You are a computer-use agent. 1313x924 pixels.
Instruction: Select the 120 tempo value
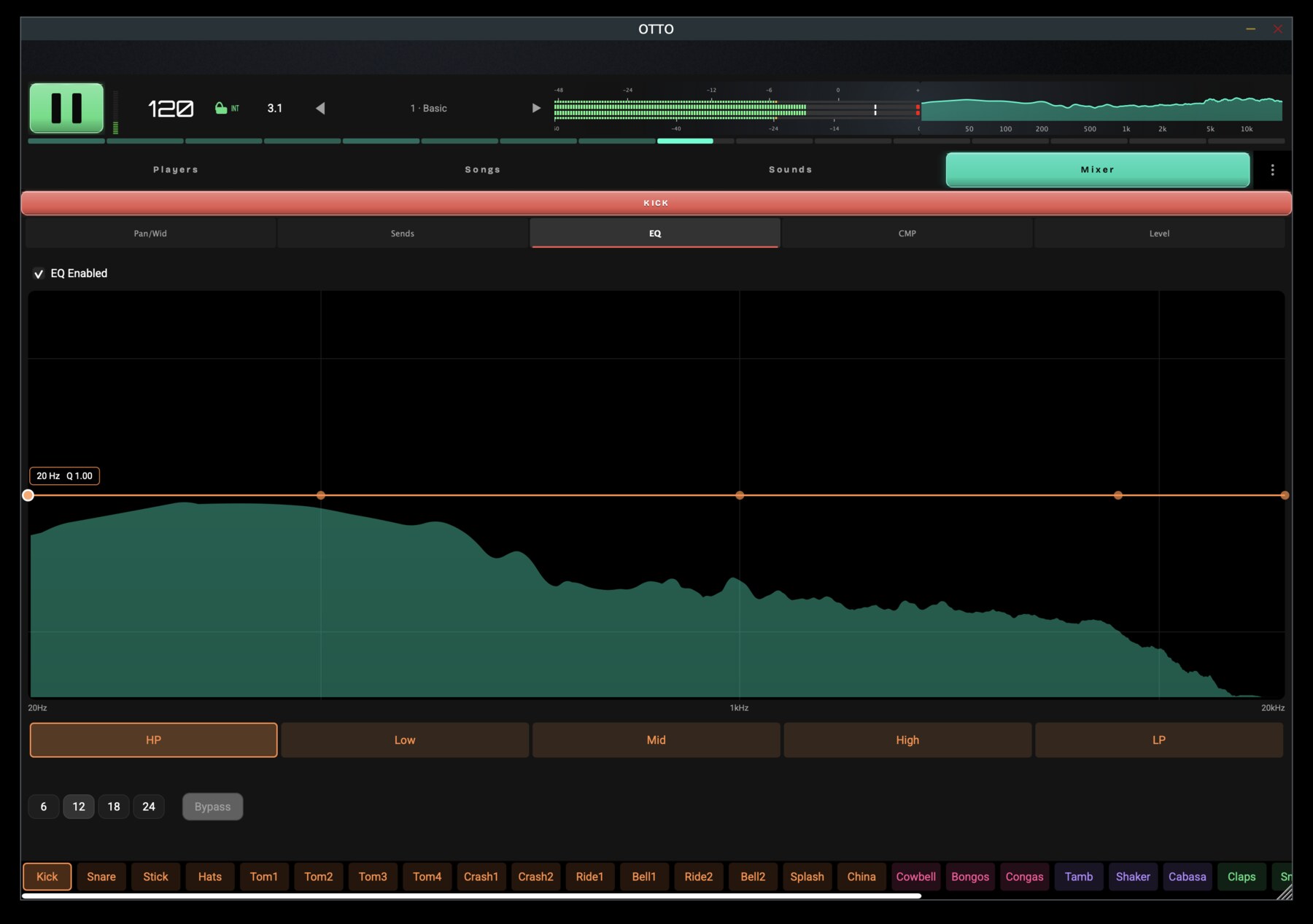tap(171, 109)
